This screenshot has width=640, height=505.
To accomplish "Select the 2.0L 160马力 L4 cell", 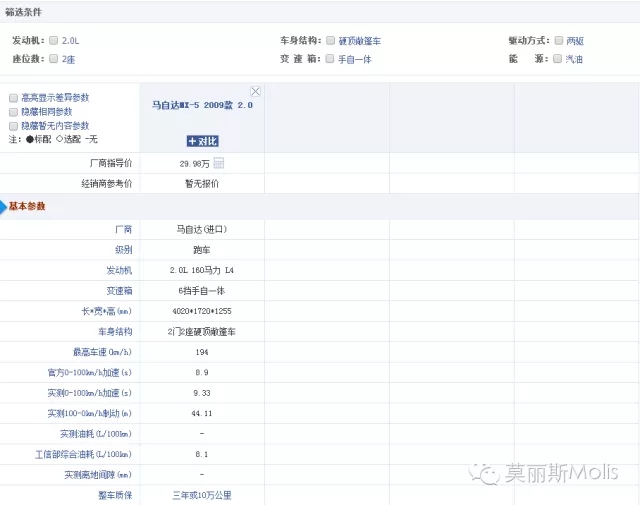I will click(202, 270).
